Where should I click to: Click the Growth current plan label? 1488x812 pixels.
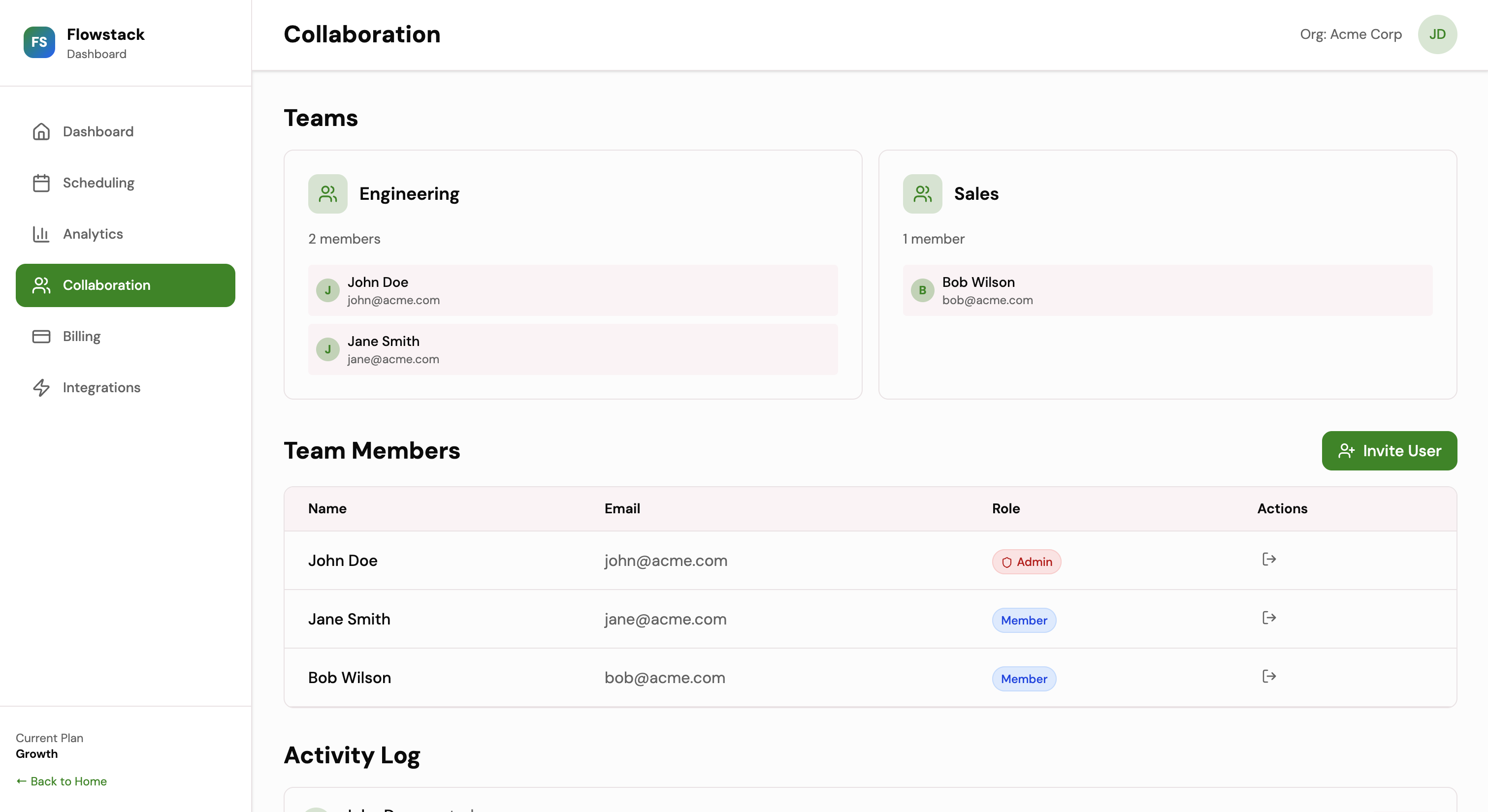pos(36,753)
